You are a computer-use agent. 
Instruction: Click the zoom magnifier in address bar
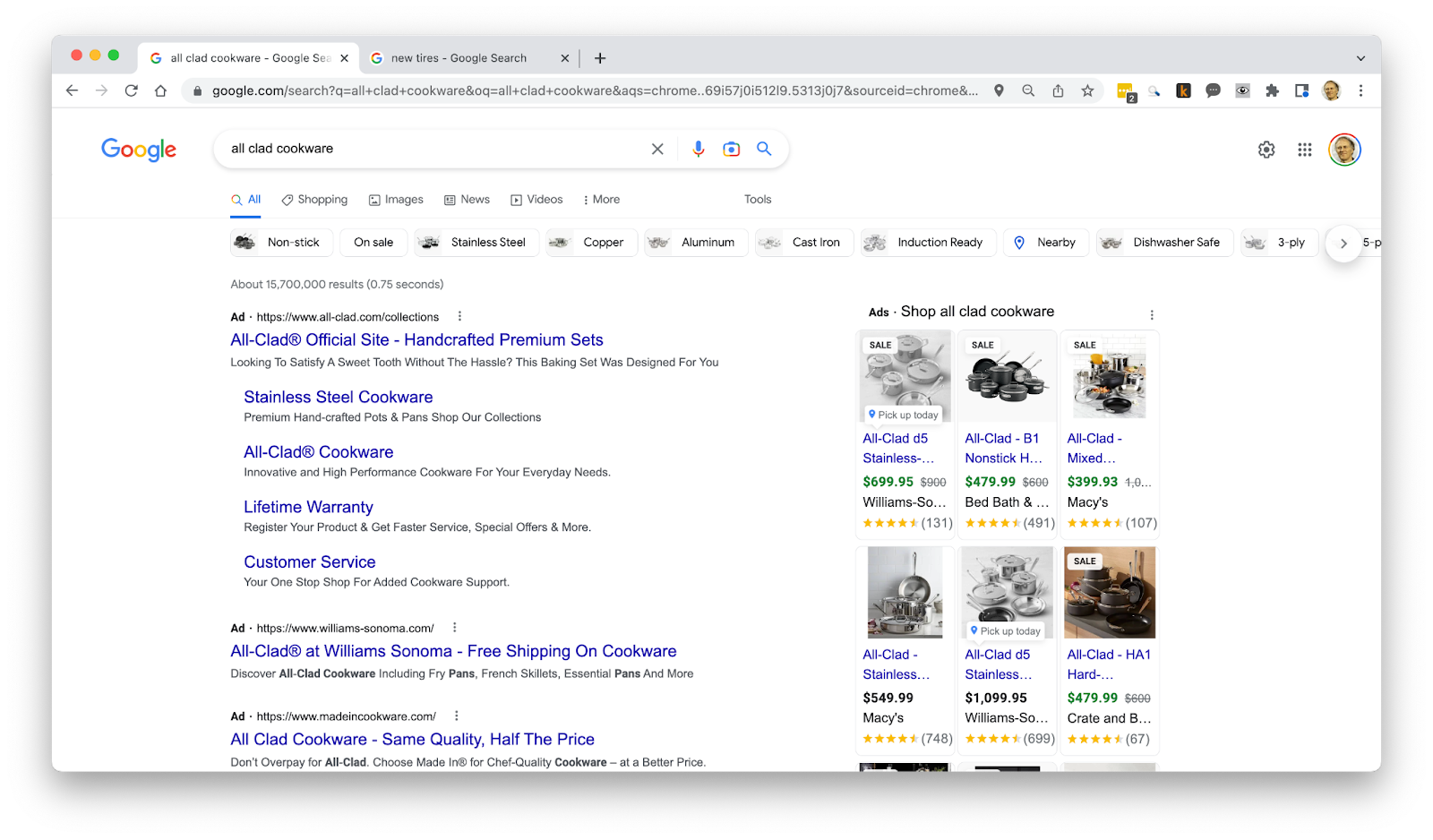click(x=1028, y=90)
